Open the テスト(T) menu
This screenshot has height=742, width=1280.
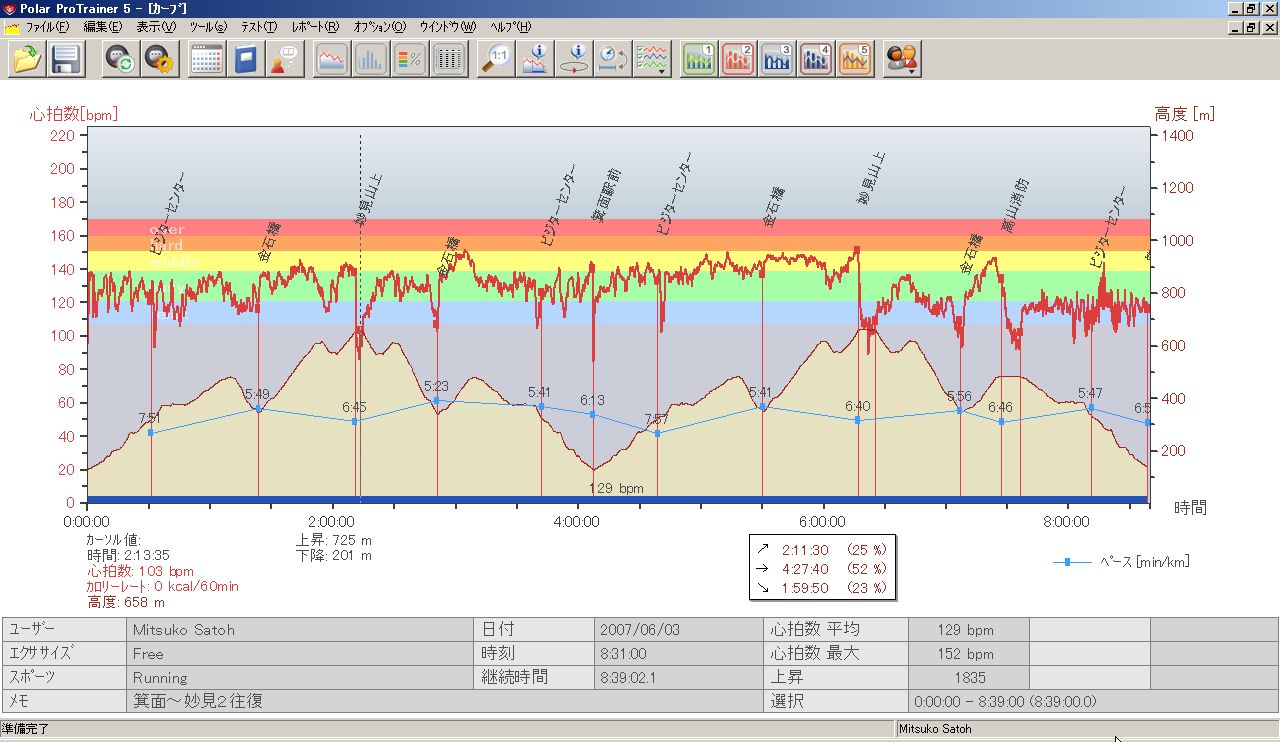[260, 27]
